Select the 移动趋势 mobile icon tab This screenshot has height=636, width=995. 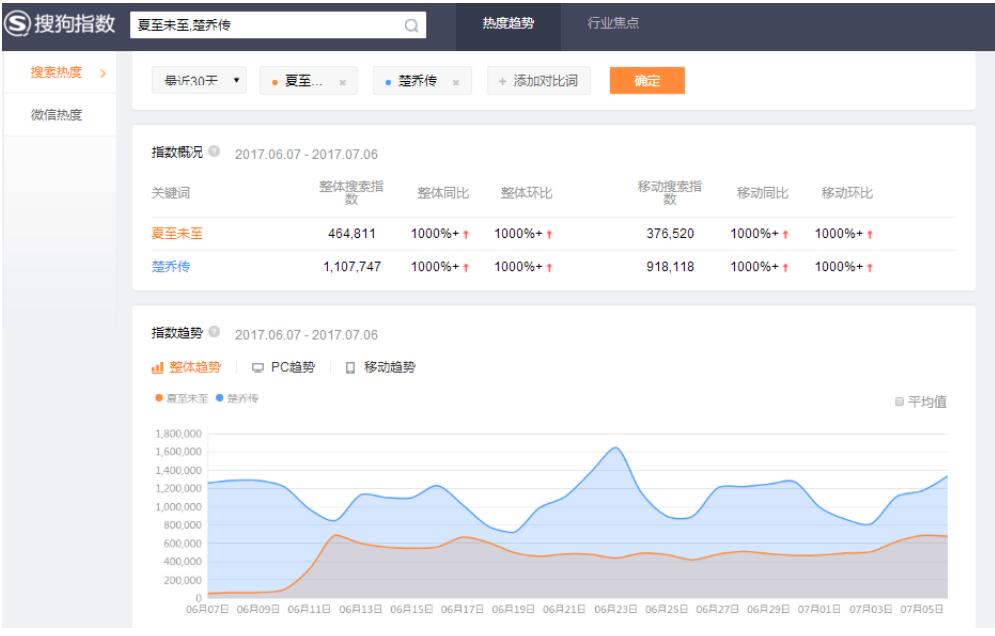click(379, 367)
